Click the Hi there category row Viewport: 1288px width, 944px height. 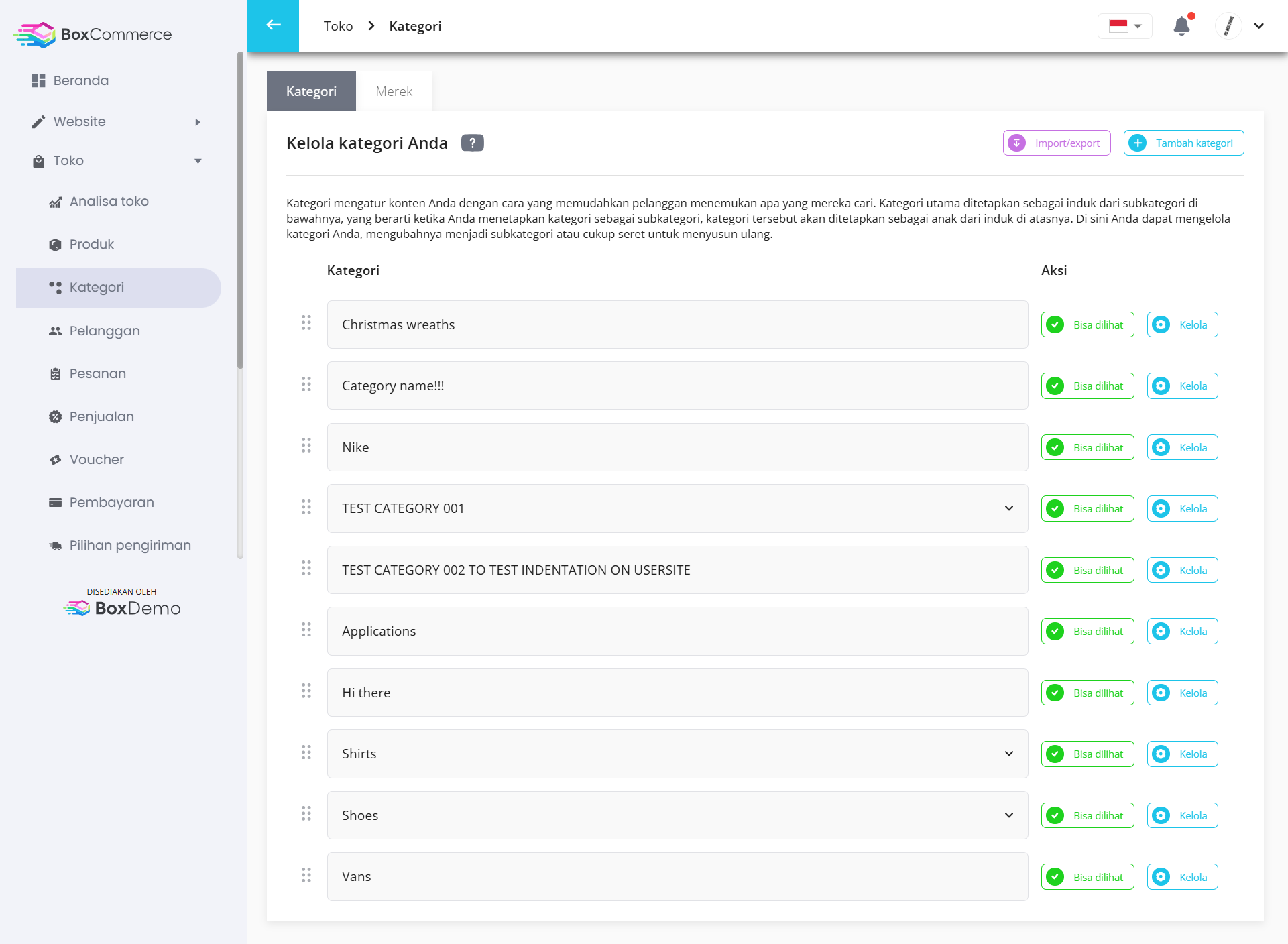click(677, 693)
